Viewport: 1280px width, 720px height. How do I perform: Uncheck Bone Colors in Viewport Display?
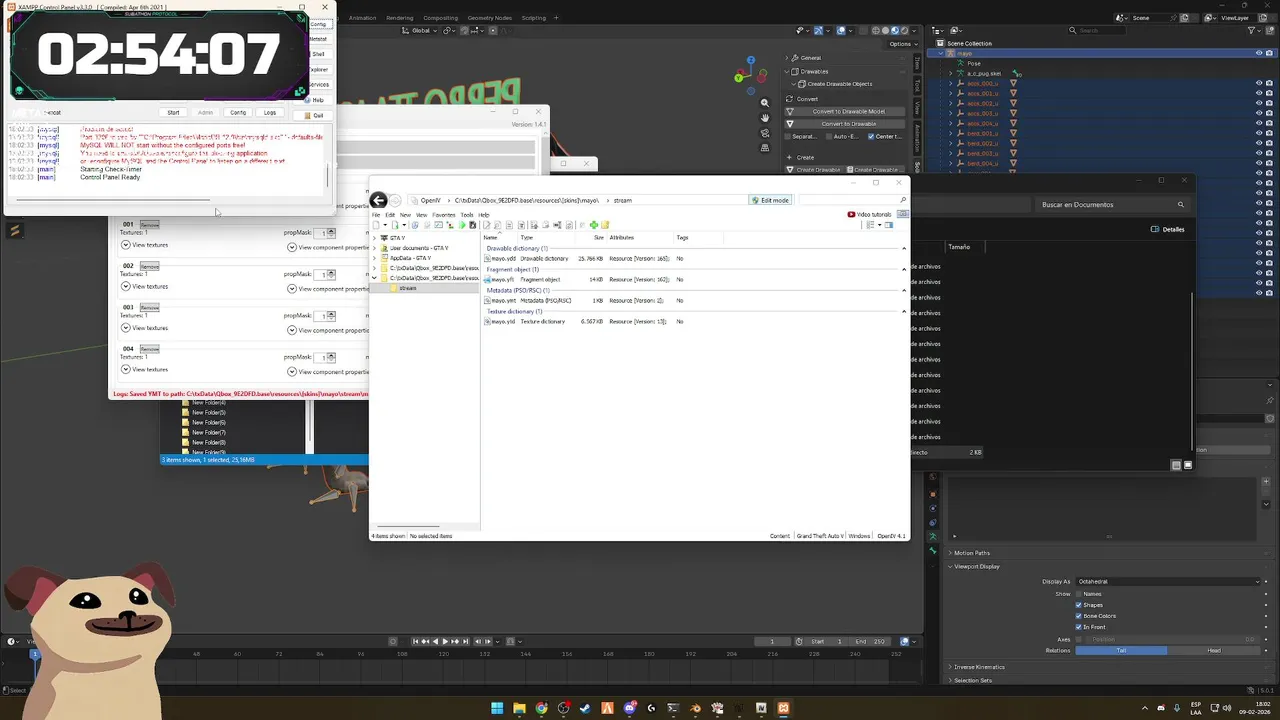coord(1079,616)
